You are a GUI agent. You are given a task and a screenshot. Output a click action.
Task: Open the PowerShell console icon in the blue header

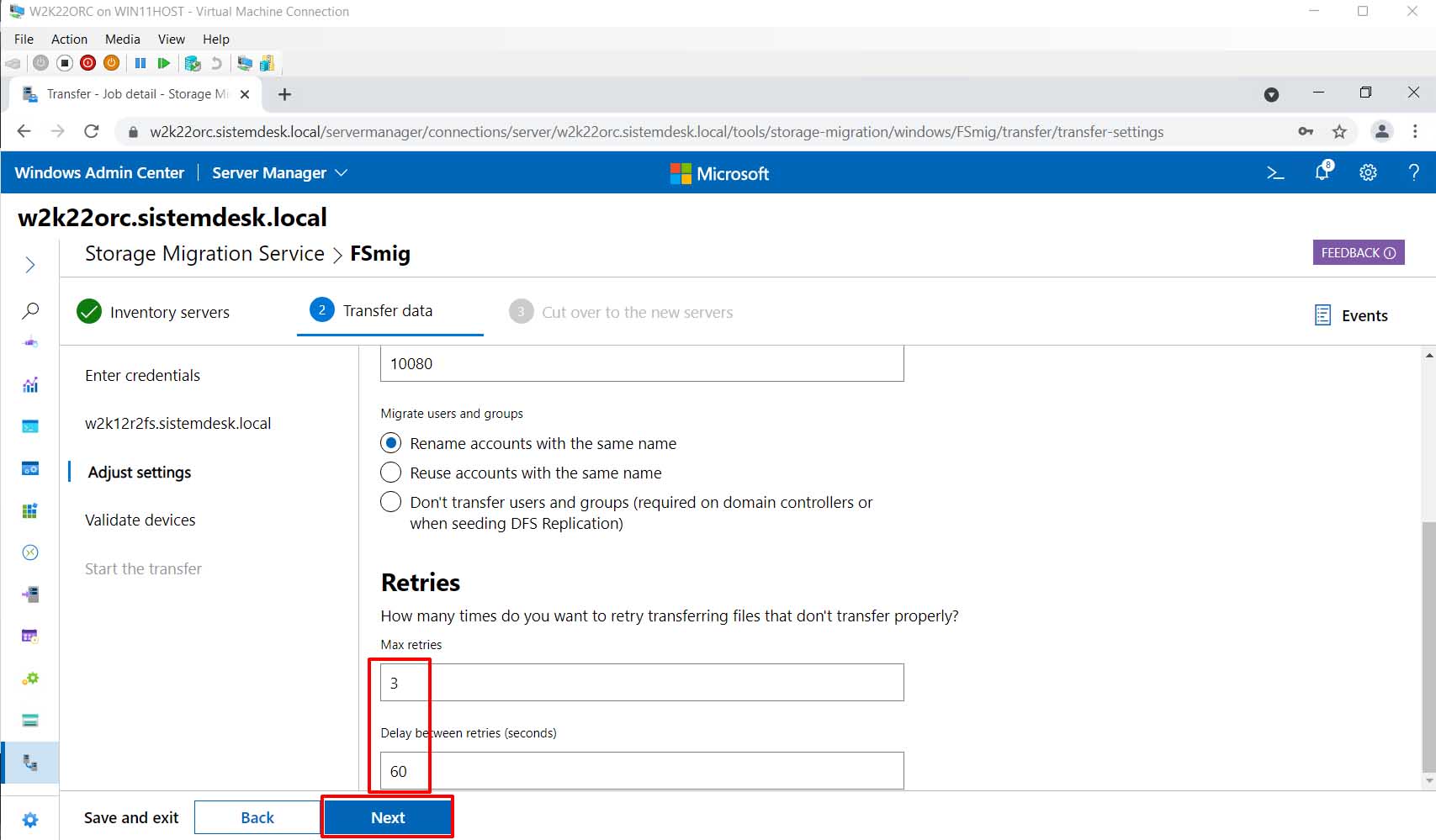pyautogui.click(x=1275, y=173)
